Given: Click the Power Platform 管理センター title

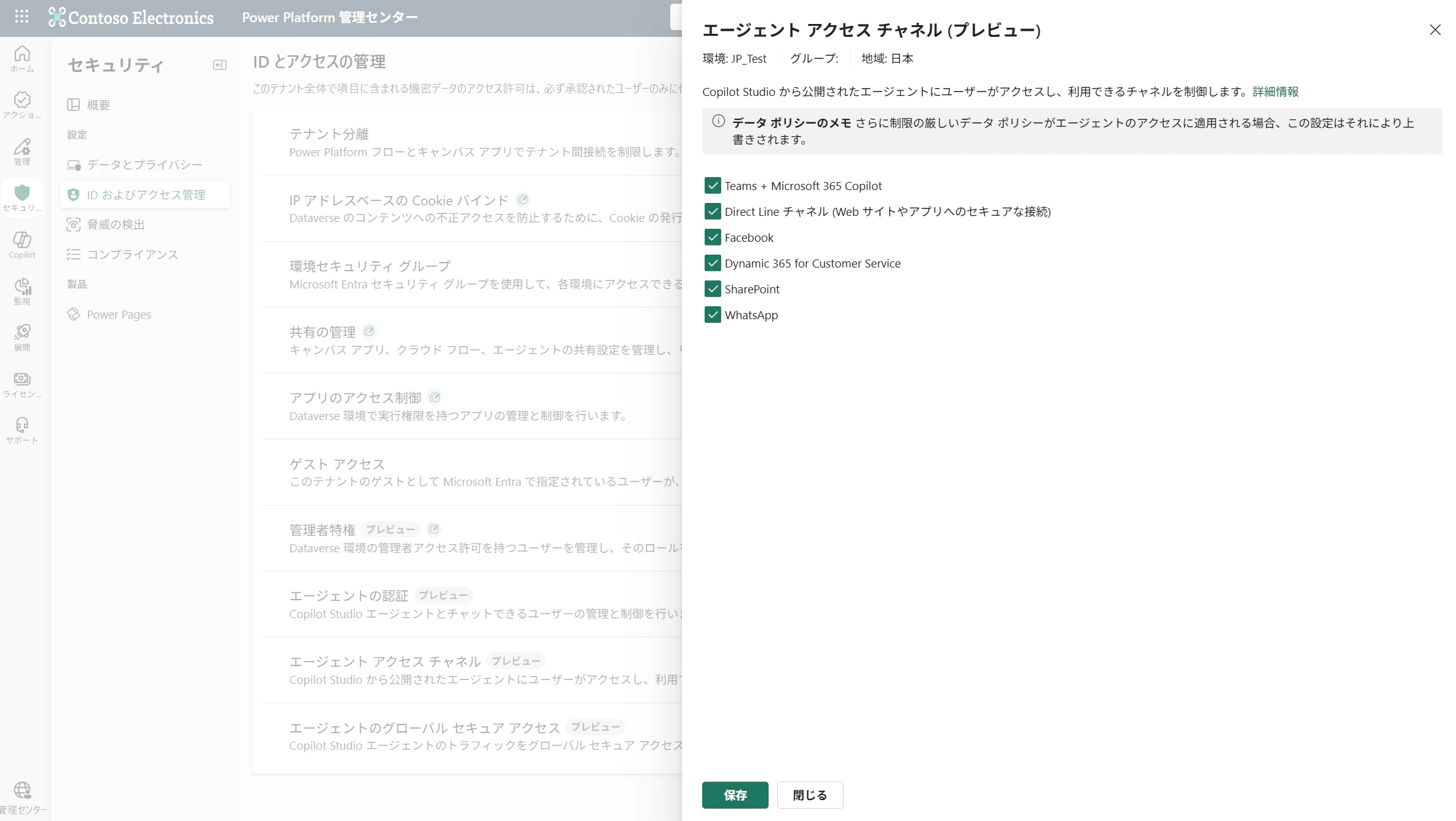Looking at the screenshot, I should pyautogui.click(x=330, y=17).
